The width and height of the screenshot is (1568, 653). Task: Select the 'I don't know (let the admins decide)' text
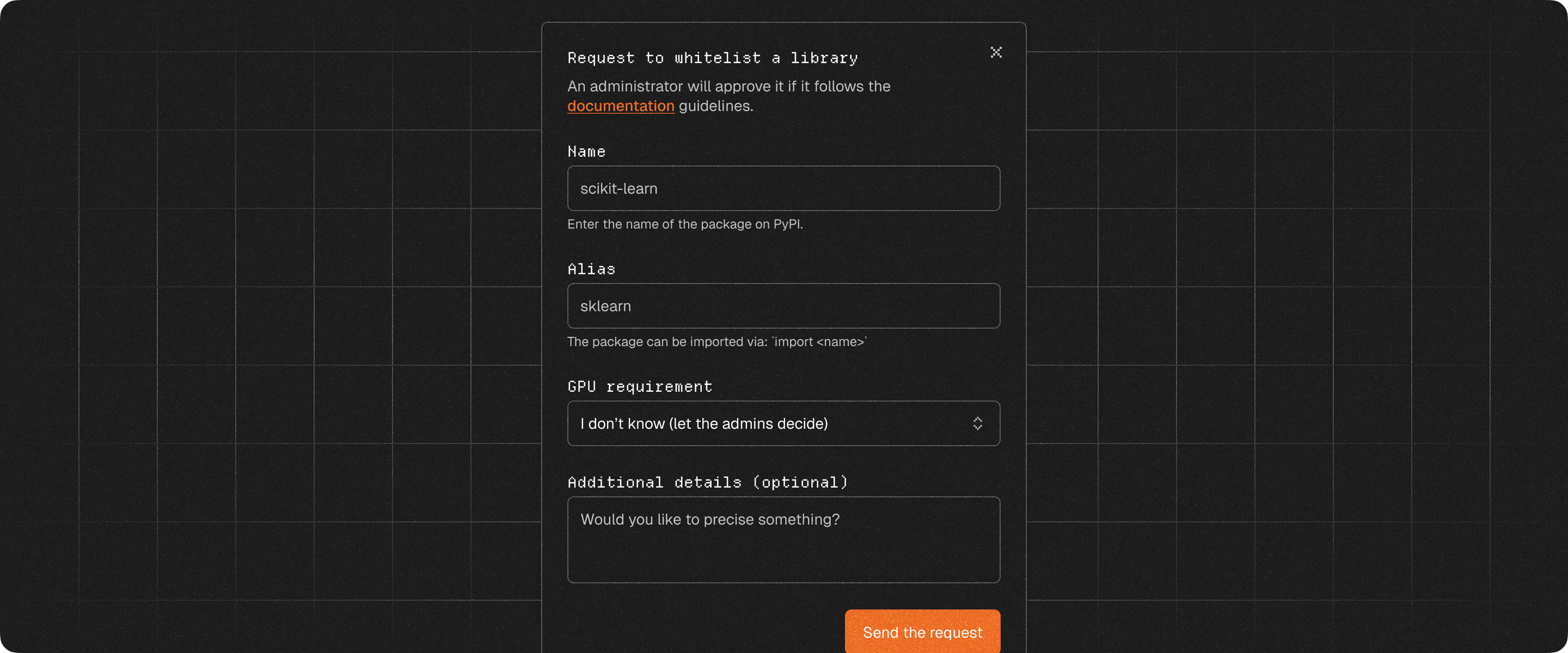(x=703, y=423)
